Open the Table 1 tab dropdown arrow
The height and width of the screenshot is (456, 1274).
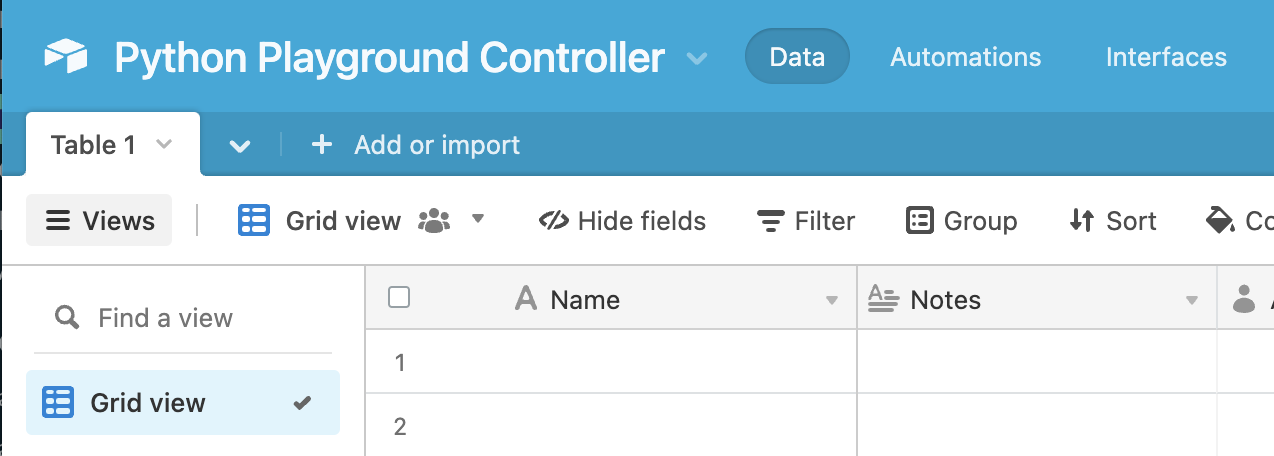pyautogui.click(x=164, y=145)
